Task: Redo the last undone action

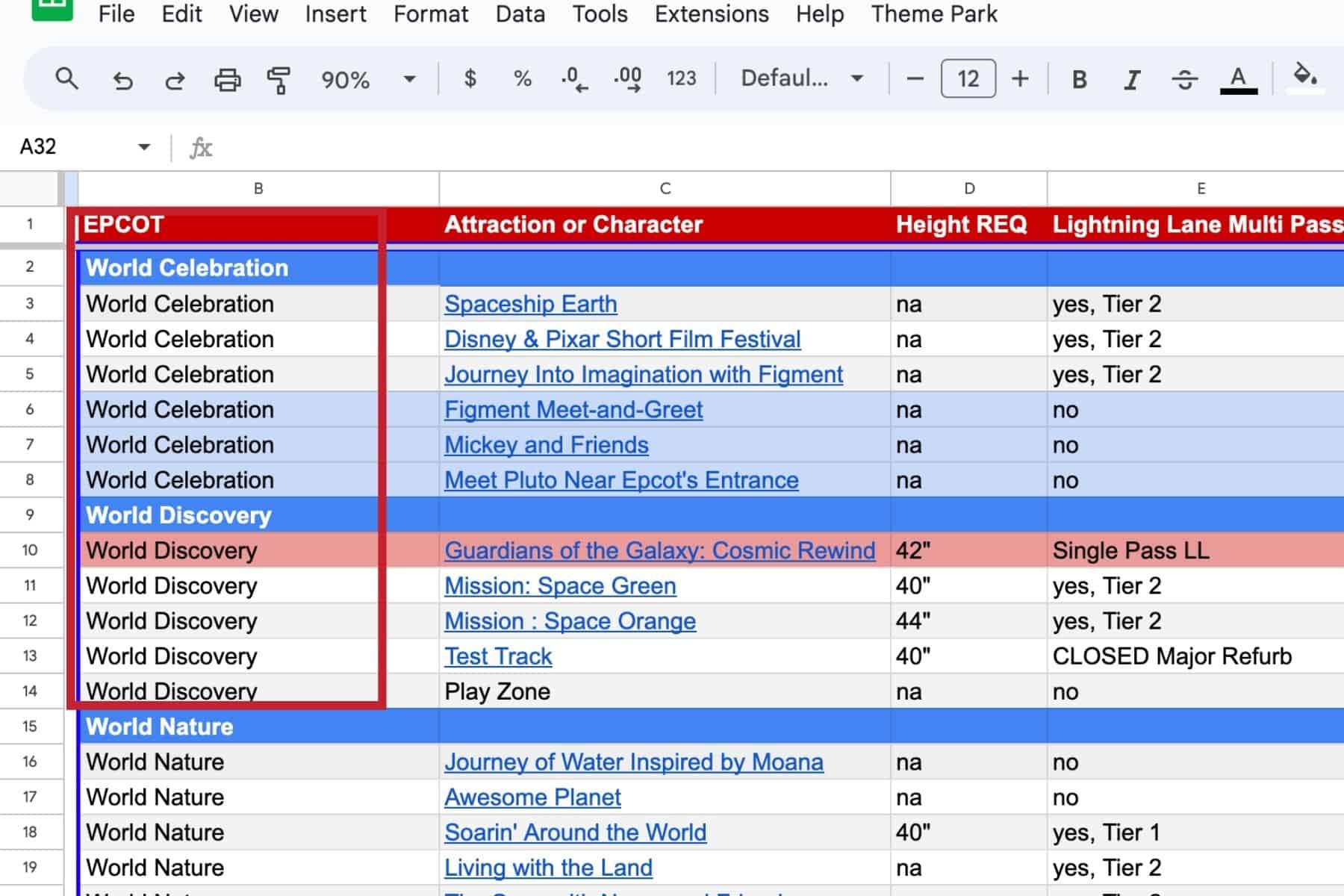Action: tap(175, 79)
